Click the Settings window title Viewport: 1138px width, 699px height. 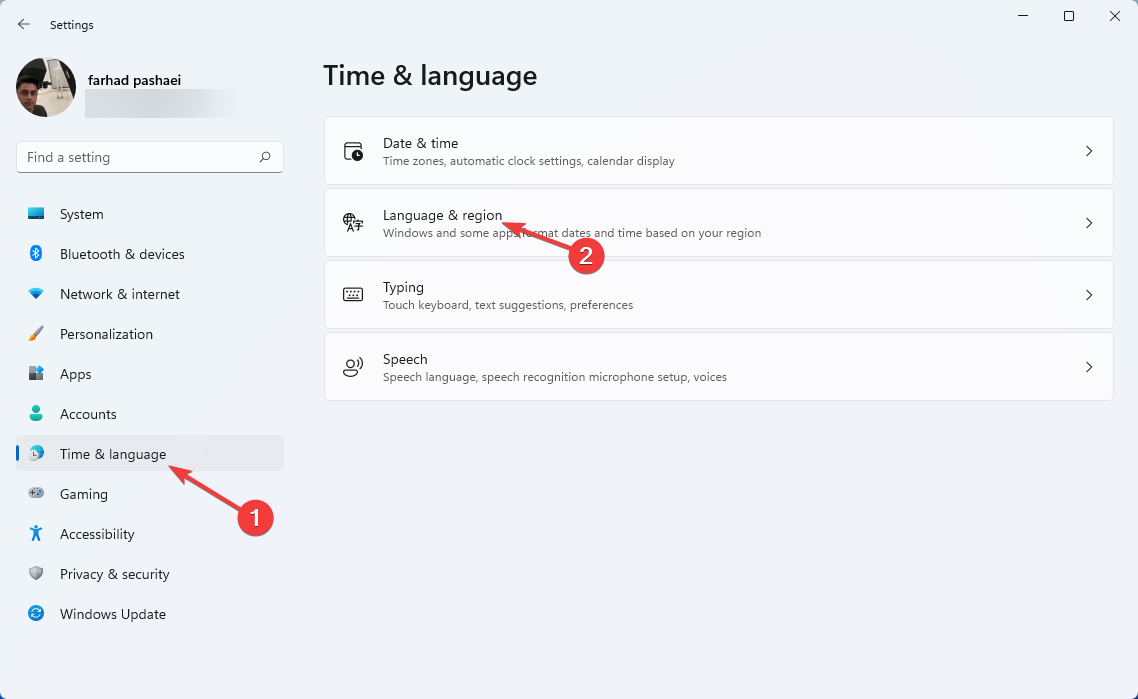[71, 25]
